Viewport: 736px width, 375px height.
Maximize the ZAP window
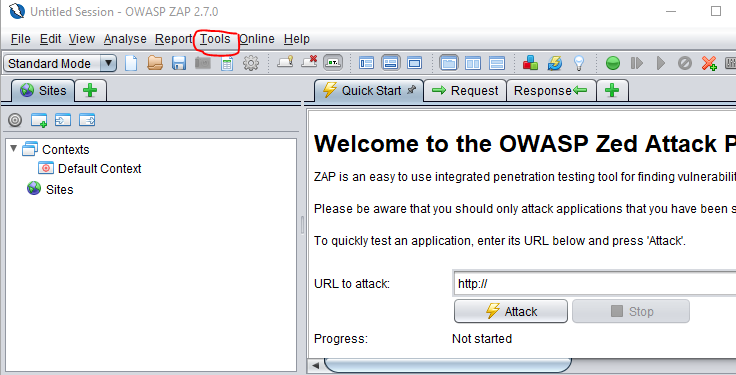point(715,11)
